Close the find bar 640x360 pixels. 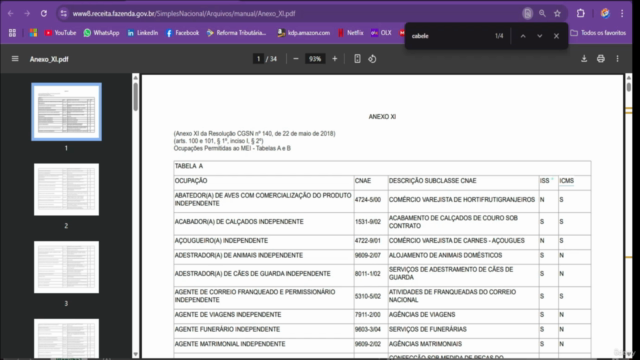pyautogui.click(x=556, y=36)
